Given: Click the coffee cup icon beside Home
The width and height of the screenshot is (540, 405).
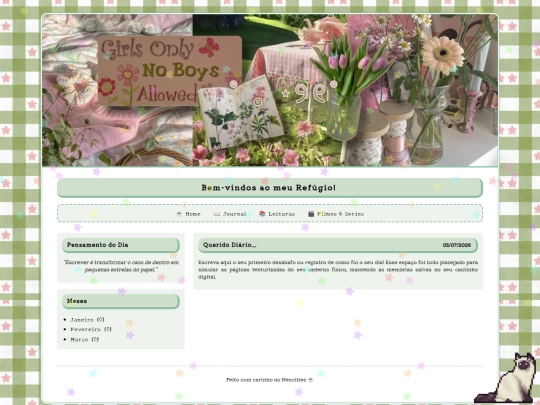Looking at the screenshot, I should pos(179,214).
